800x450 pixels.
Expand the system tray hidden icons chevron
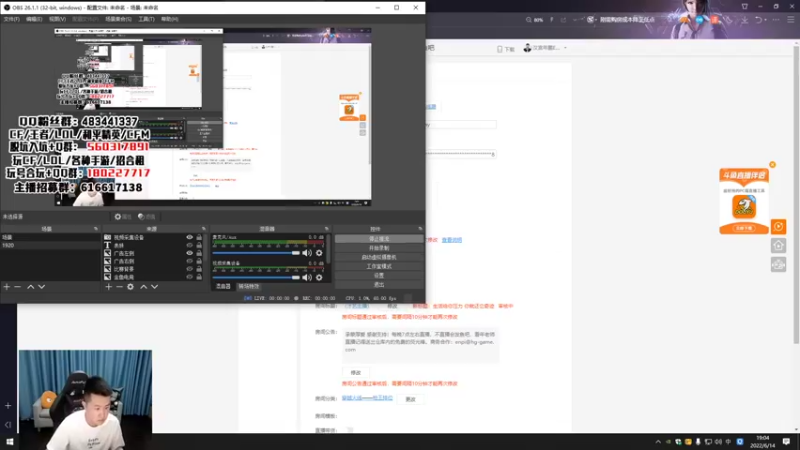[658, 442]
